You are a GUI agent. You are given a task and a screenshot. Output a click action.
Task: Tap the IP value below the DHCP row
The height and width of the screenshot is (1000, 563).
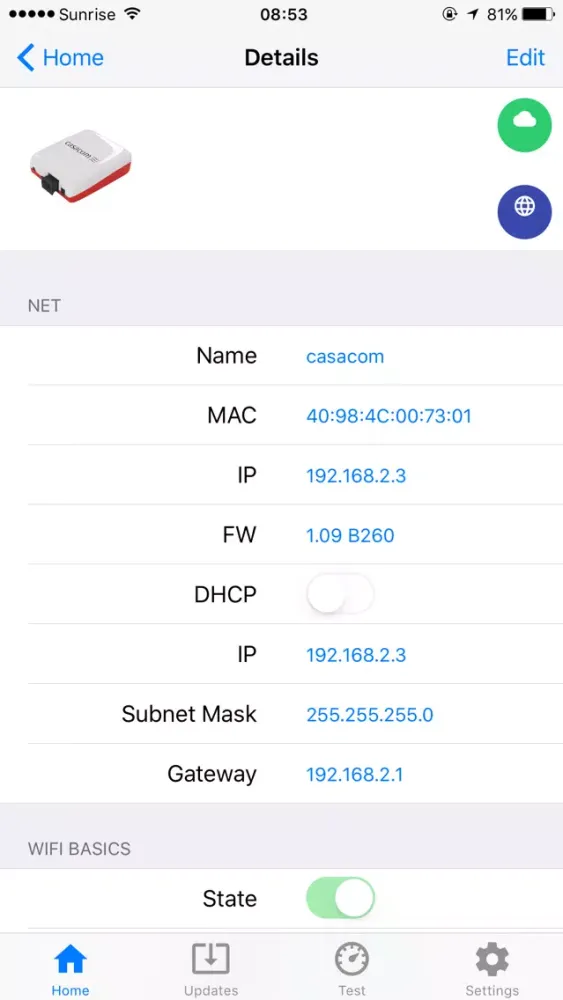click(356, 655)
